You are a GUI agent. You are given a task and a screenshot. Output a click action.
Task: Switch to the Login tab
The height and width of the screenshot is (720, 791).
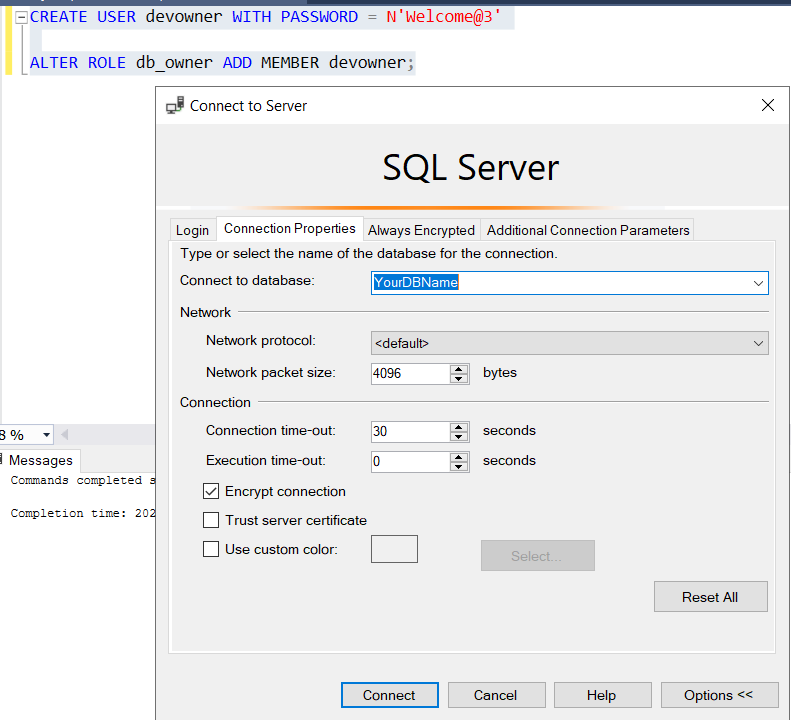[192, 230]
